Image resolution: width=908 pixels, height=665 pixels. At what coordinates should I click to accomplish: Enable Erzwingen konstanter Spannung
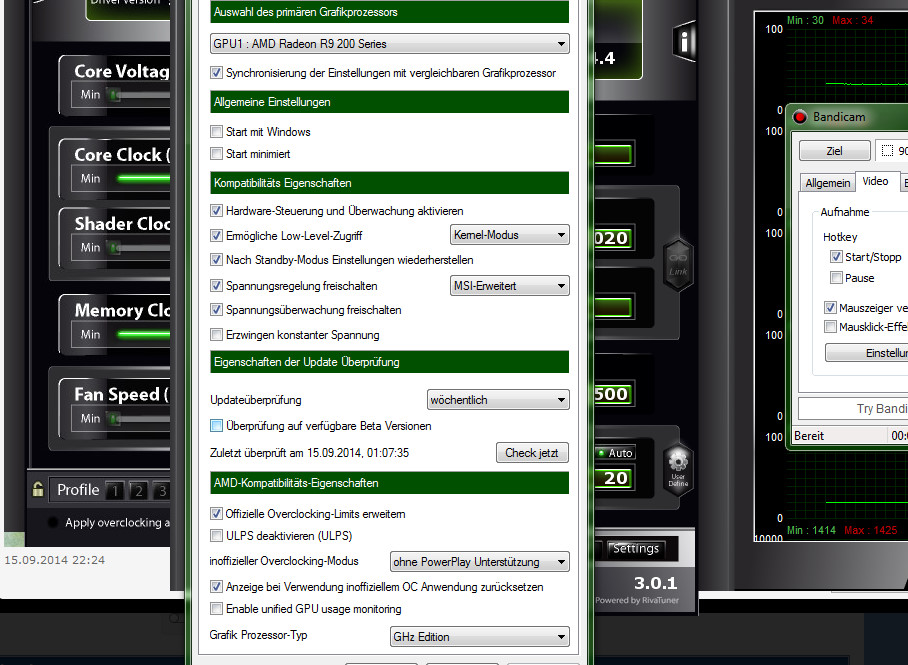click(x=217, y=334)
